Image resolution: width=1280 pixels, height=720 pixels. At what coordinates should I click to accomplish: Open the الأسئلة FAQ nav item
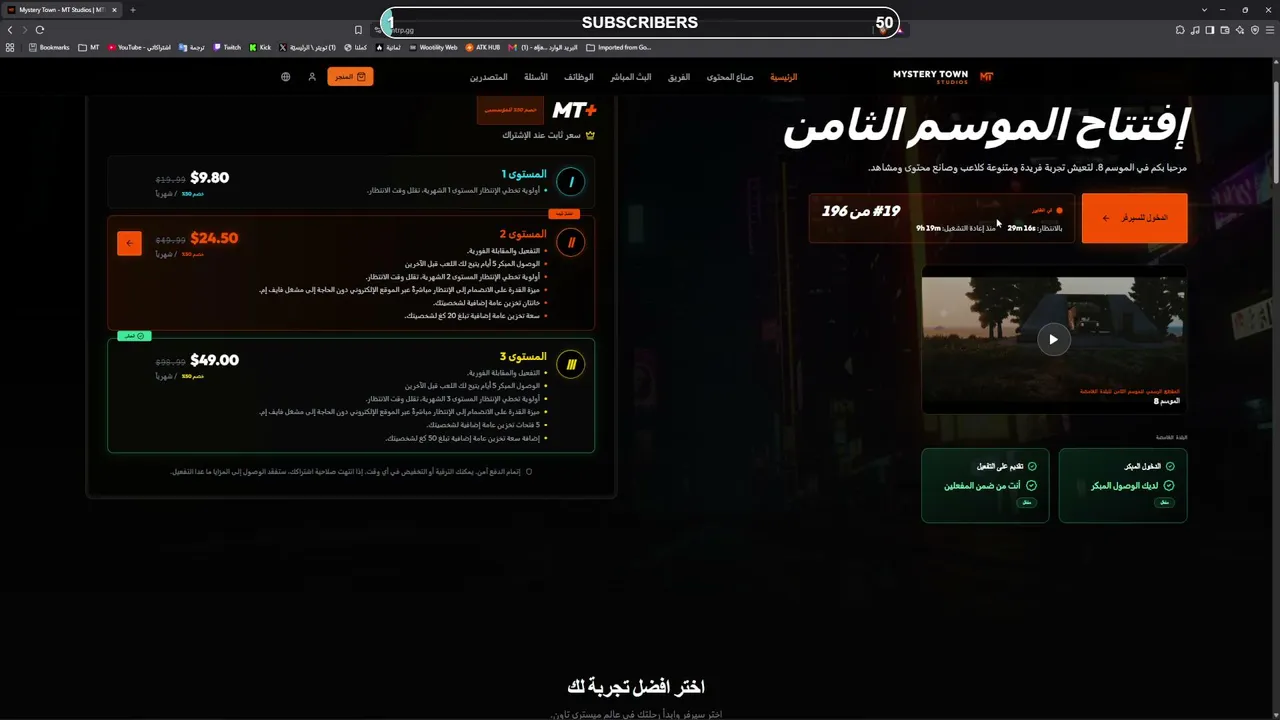point(536,77)
